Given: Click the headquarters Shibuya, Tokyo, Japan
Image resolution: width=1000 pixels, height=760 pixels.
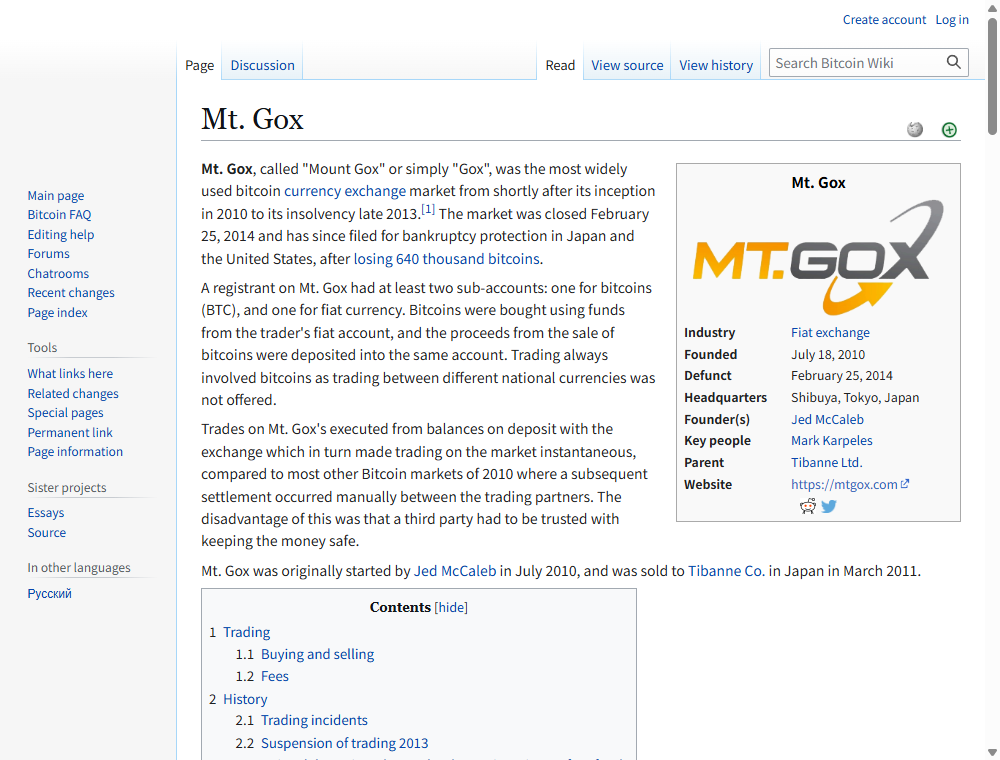Looking at the screenshot, I should click(x=855, y=398).
